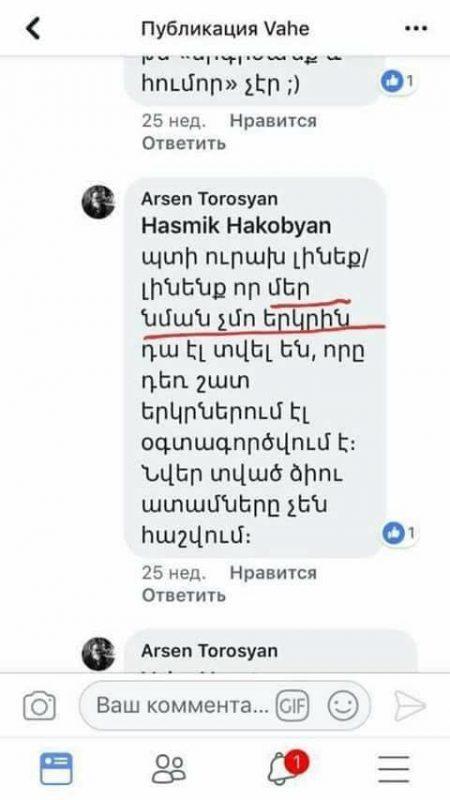Open the Friends tab icon

tap(169, 769)
